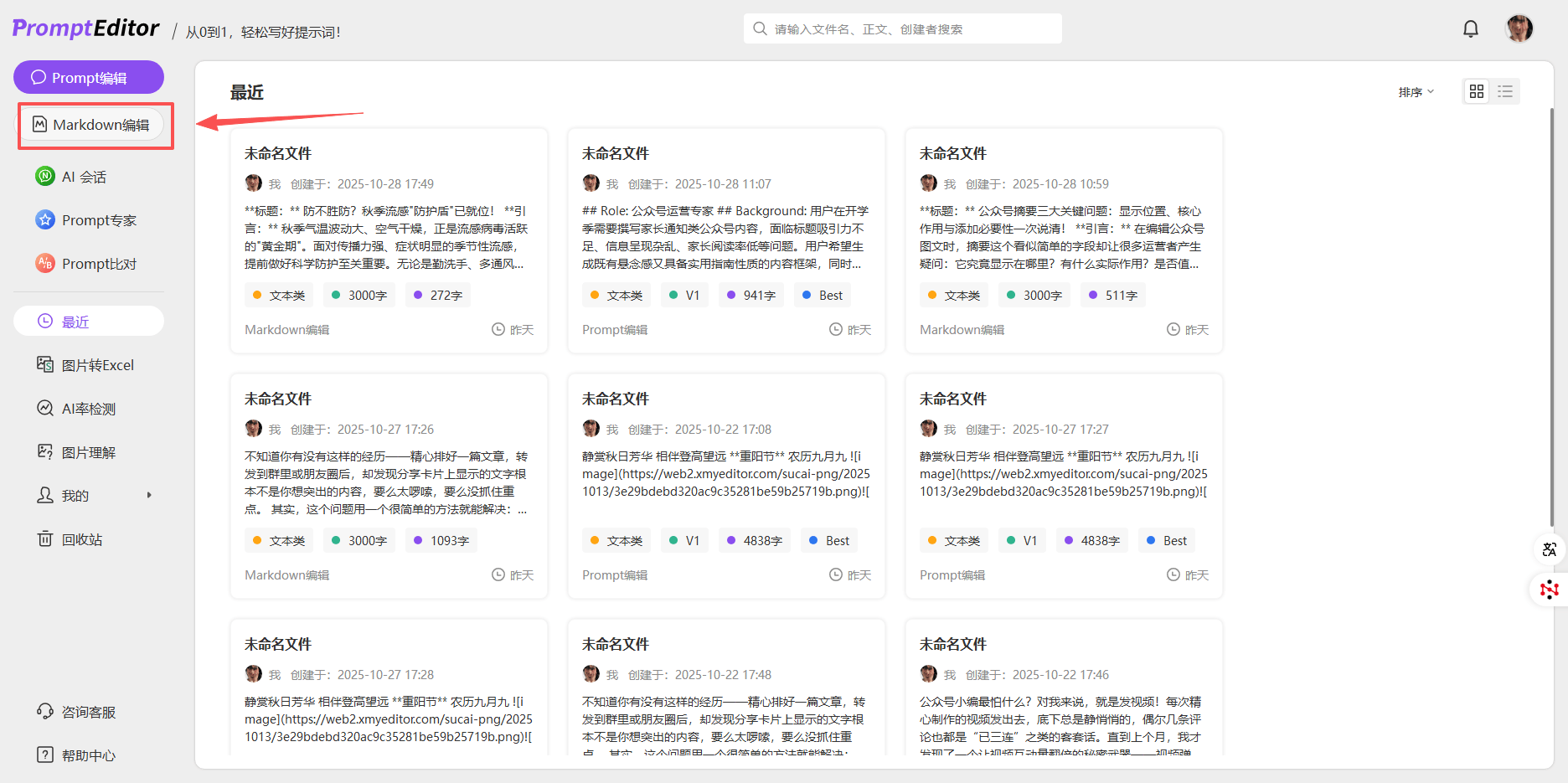
Task: Open 回收站 recycle bin
Action: click(81, 539)
